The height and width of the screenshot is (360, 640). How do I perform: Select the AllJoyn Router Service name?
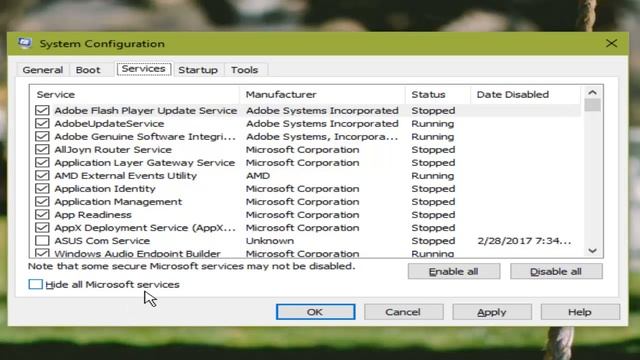tap(113, 150)
